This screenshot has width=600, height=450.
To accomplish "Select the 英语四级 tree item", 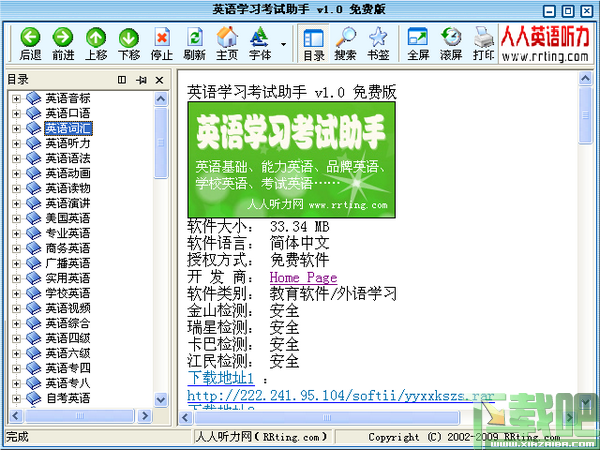I will 68,338.
